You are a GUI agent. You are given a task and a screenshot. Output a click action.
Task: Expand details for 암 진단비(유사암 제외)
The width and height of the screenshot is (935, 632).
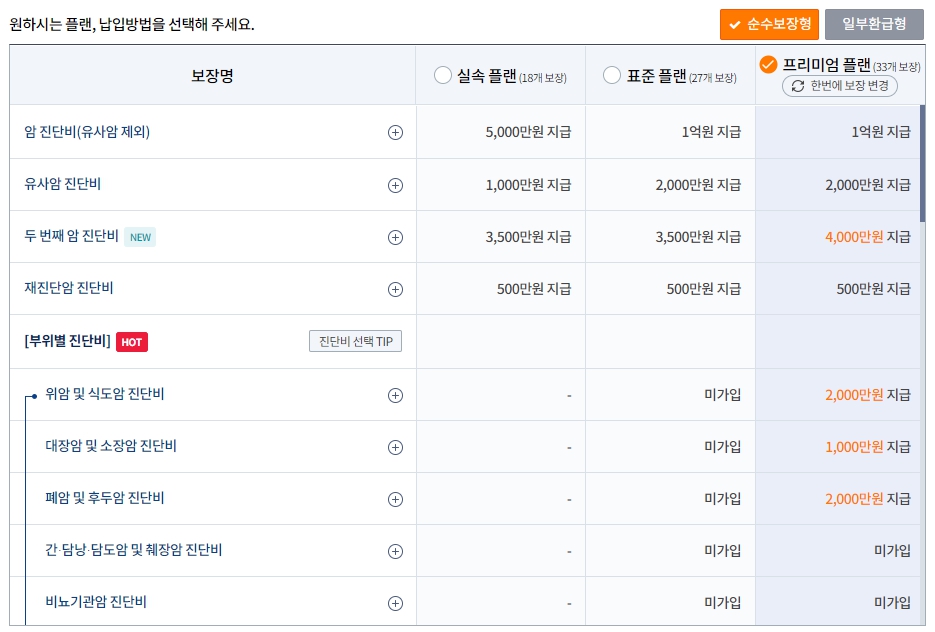pyautogui.click(x=395, y=132)
